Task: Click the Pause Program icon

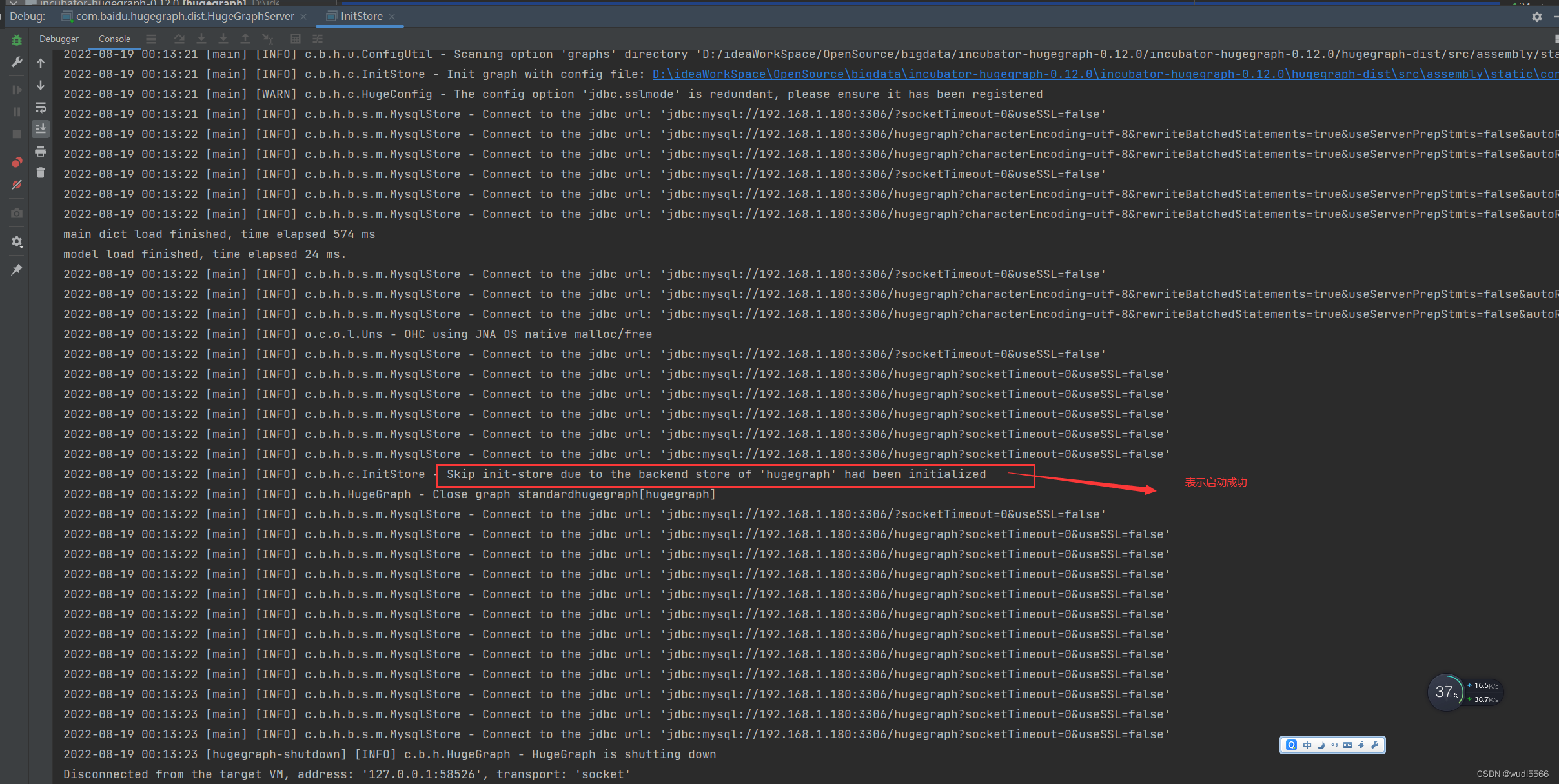Action: click(x=17, y=112)
